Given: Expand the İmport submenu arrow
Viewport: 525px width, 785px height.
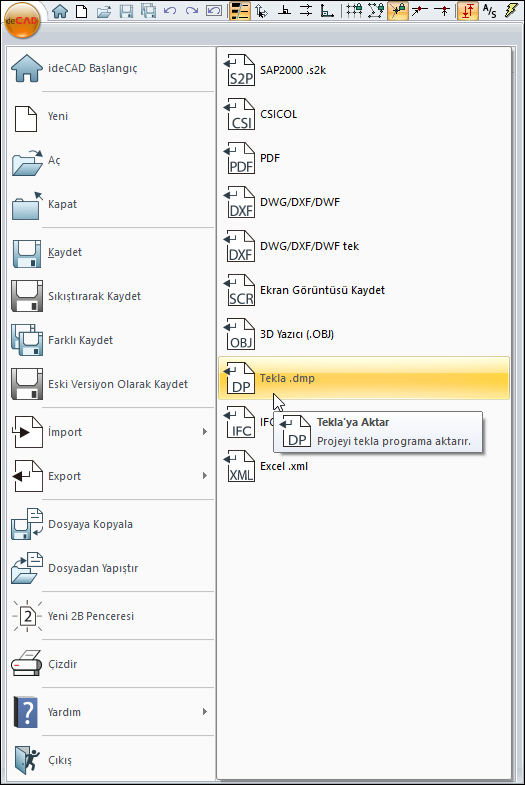Looking at the screenshot, I should [x=205, y=432].
